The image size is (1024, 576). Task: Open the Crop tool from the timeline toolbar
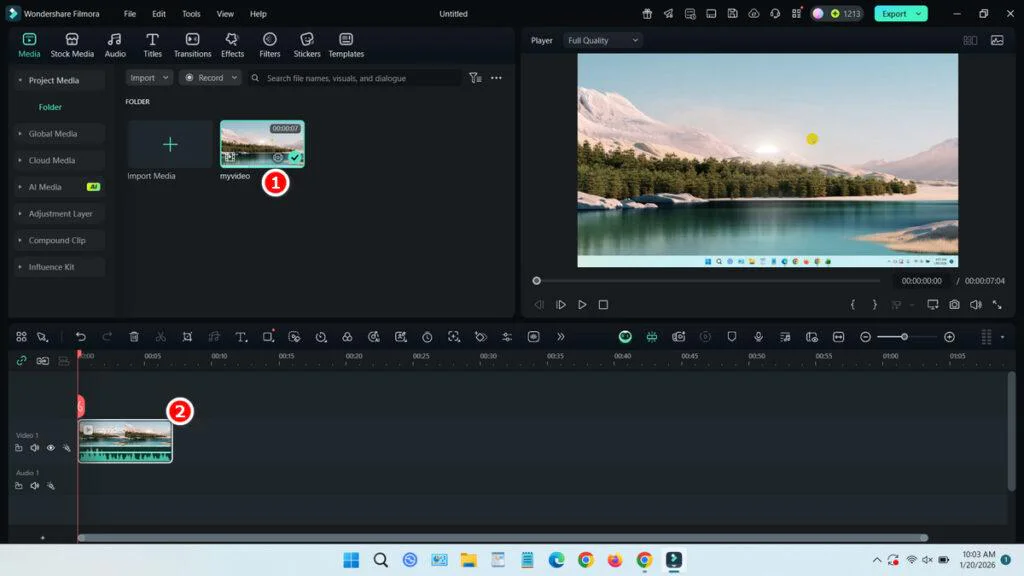coord(187,337)
